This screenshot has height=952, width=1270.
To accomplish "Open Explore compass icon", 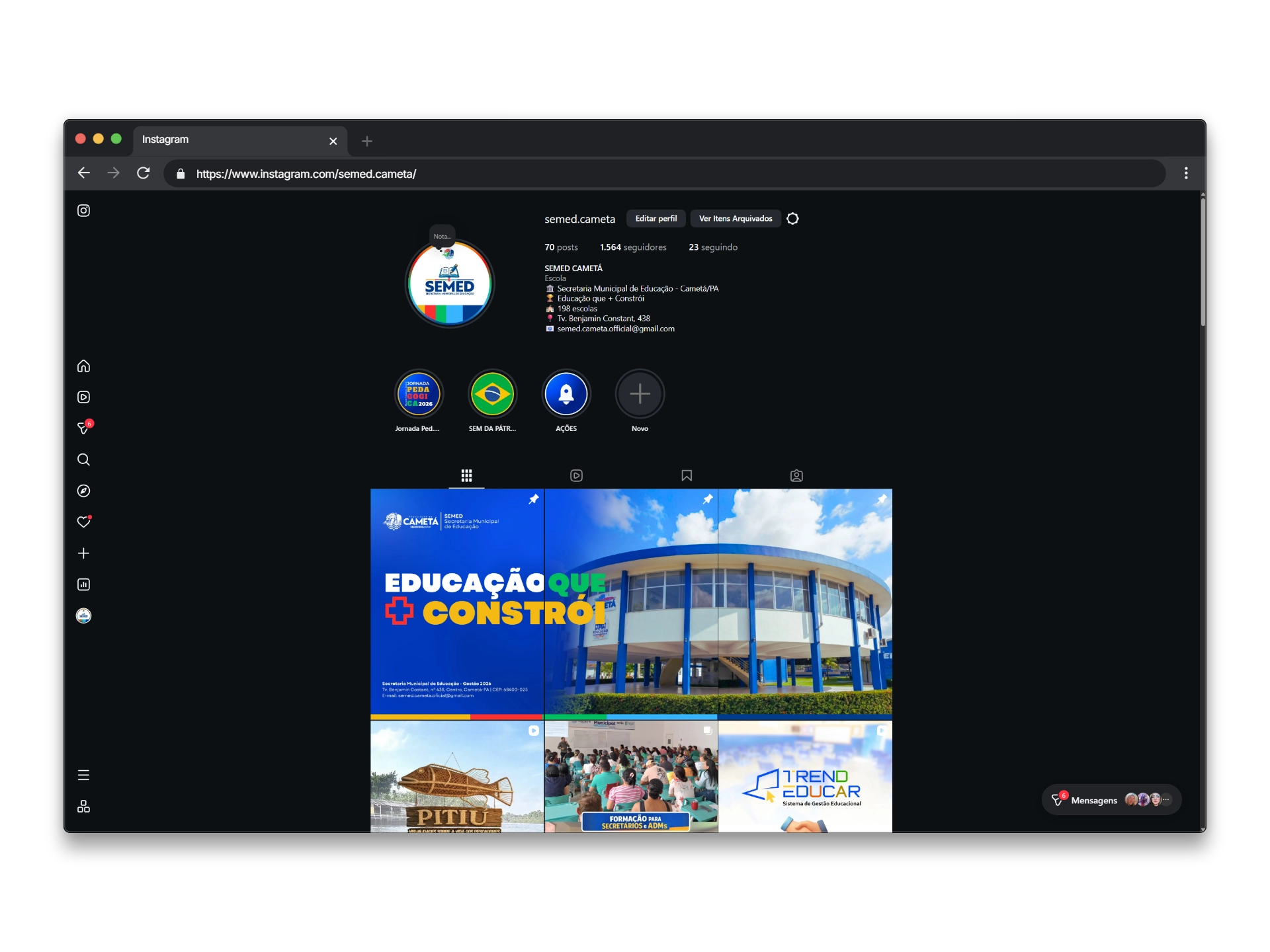I will click(83, 491).
